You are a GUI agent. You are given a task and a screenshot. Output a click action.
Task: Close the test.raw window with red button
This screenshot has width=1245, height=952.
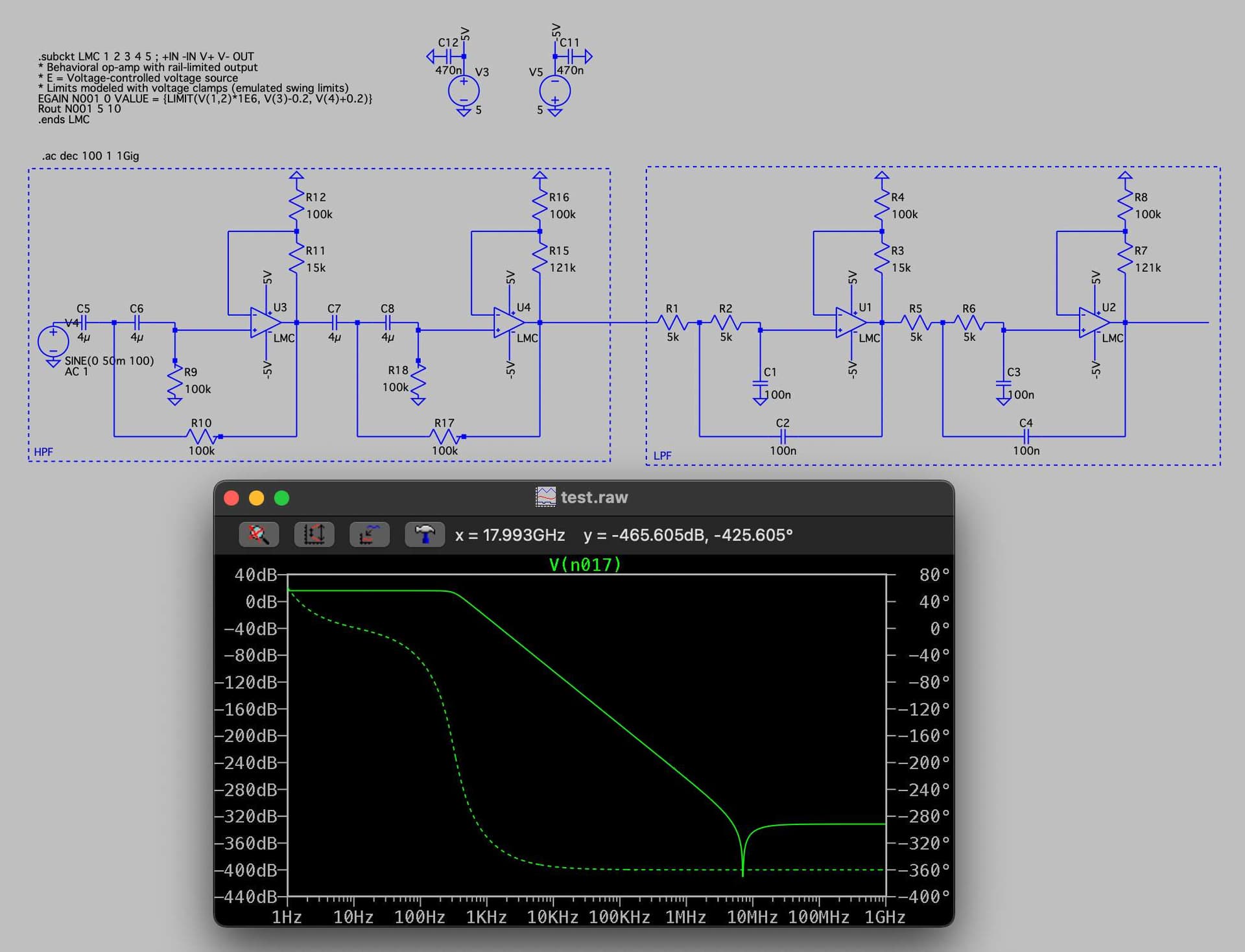point(231,498)
